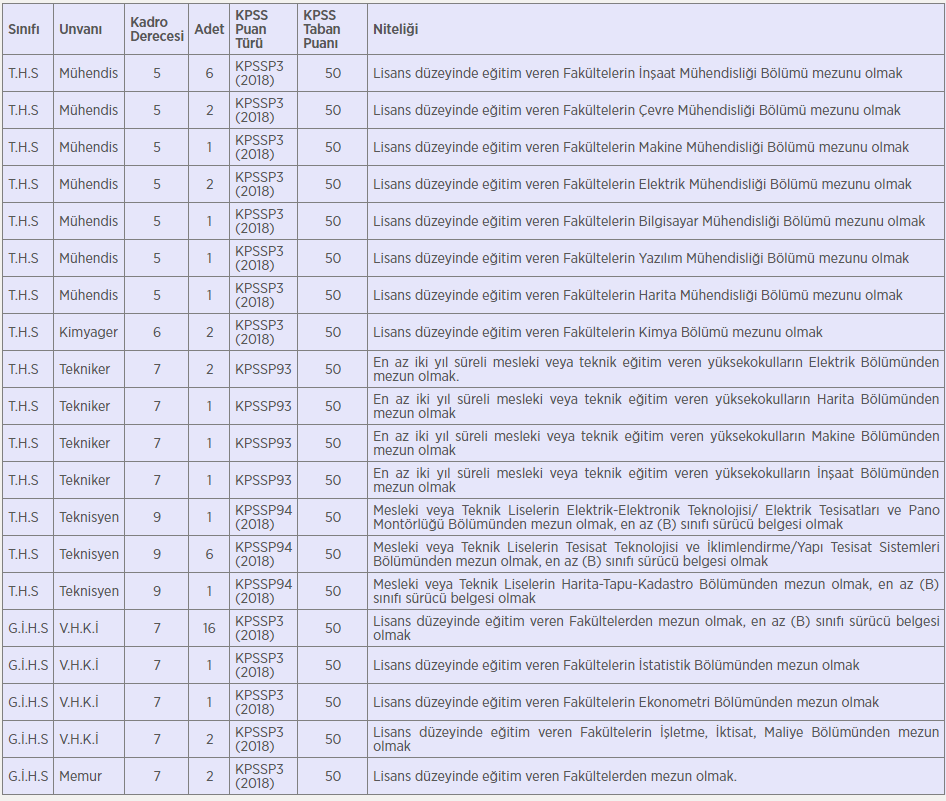Click the "Sınıfı" column header
The width and height of the screenshot is (946, 801).
[24, 30]
